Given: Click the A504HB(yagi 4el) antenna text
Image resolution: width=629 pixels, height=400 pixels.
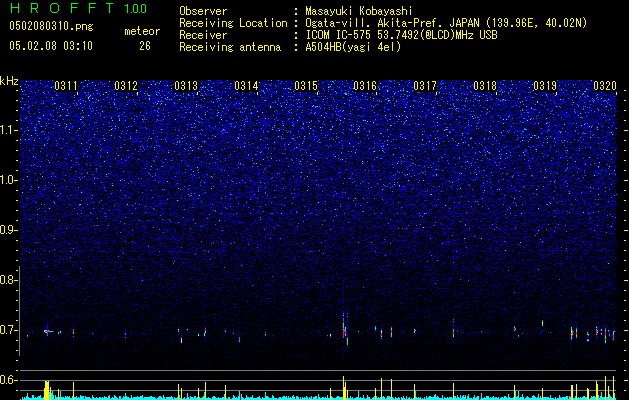Looking at the screenshot, I should 353,47.
